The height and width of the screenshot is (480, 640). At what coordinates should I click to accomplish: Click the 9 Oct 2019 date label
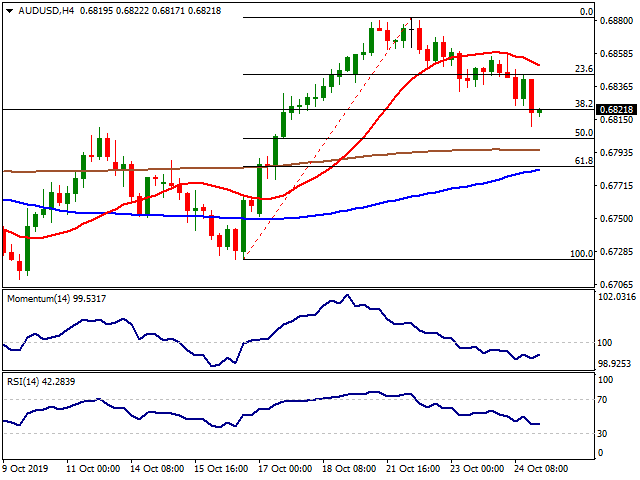pyautogui.click(x=25, y=469)
